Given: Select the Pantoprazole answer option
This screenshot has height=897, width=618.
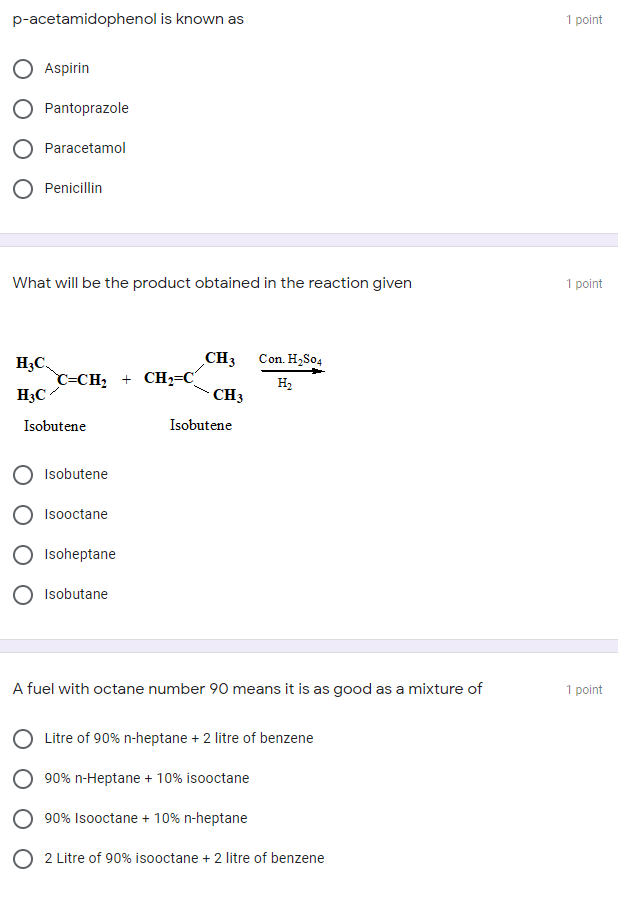Looking at the screenshot, I should click(x=23, y=109).
